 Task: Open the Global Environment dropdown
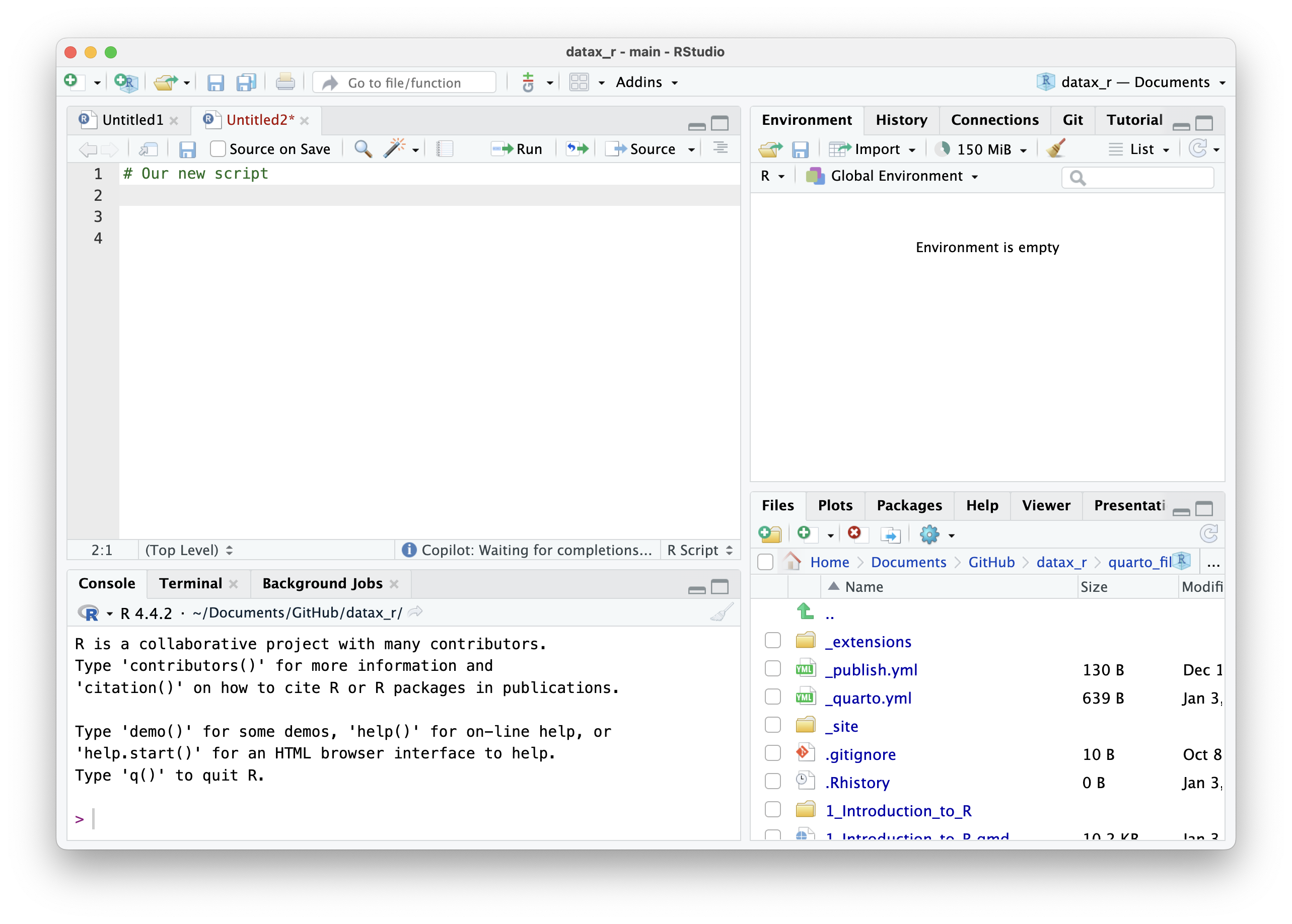(x=892, y=176)
